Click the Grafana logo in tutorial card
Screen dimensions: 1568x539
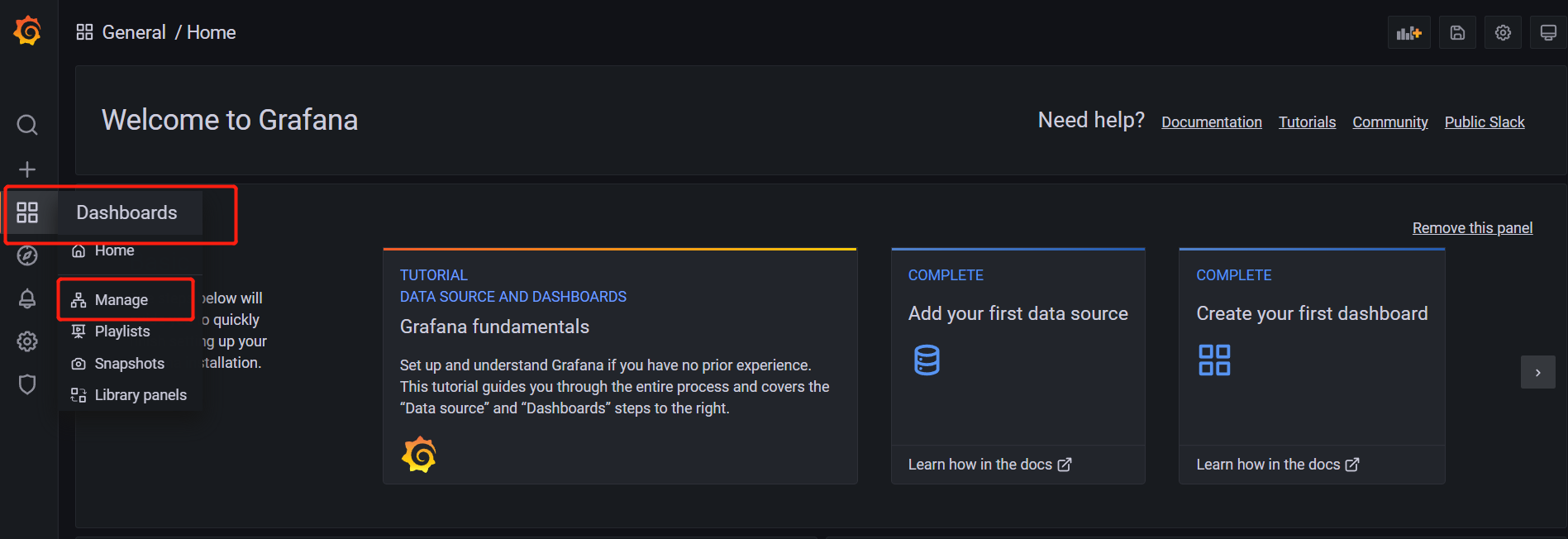(x=419, y=455)
